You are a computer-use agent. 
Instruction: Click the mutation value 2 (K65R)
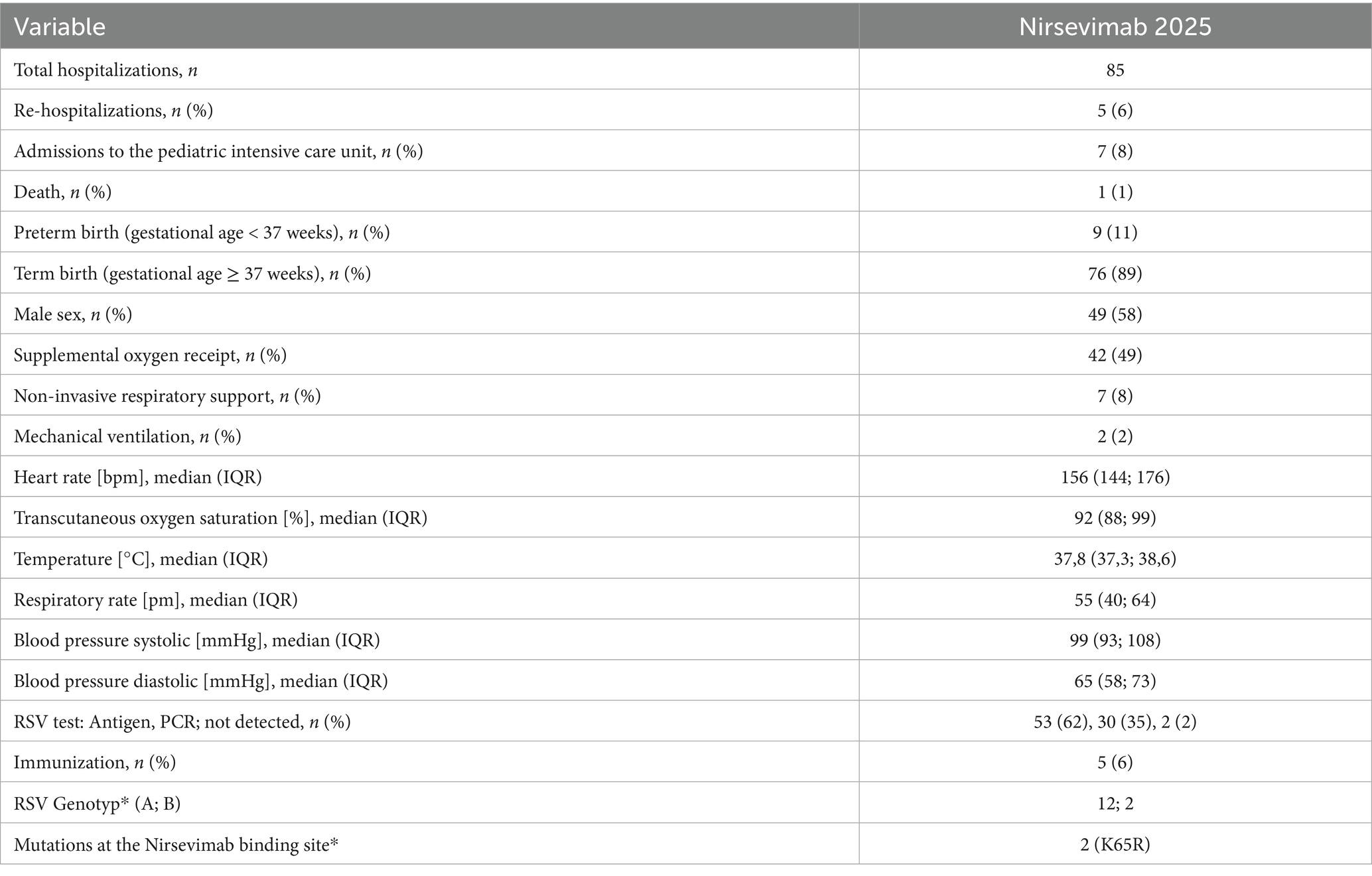click(1115, 844)
